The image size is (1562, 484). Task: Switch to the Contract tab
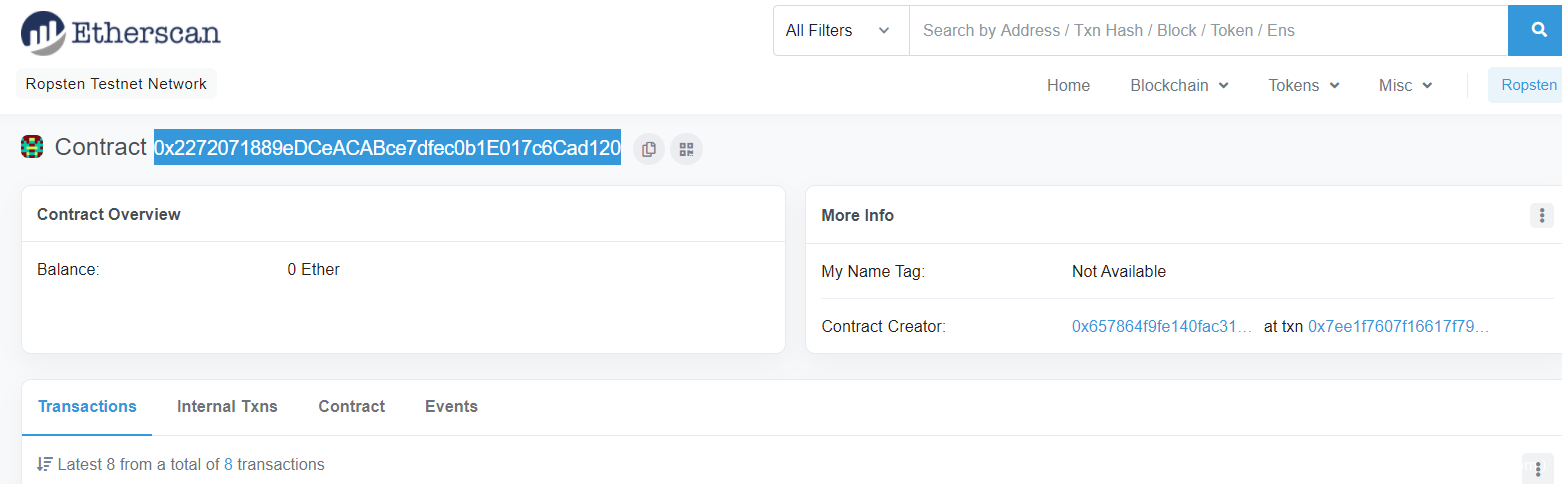tap(351, 406)
